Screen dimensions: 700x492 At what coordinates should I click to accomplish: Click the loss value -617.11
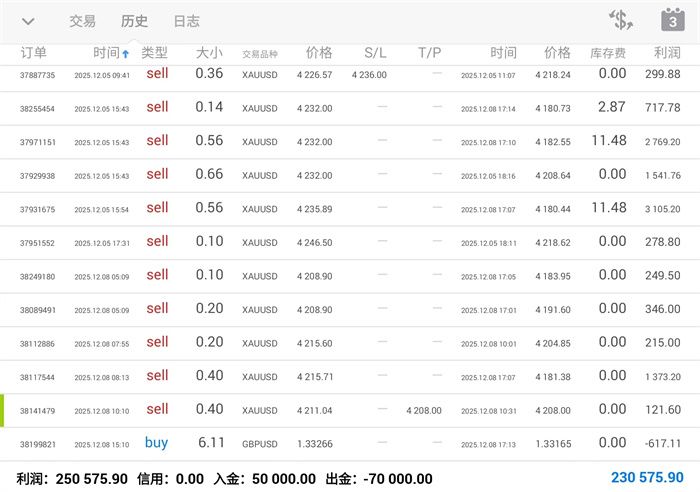click(x=663, y=443)
